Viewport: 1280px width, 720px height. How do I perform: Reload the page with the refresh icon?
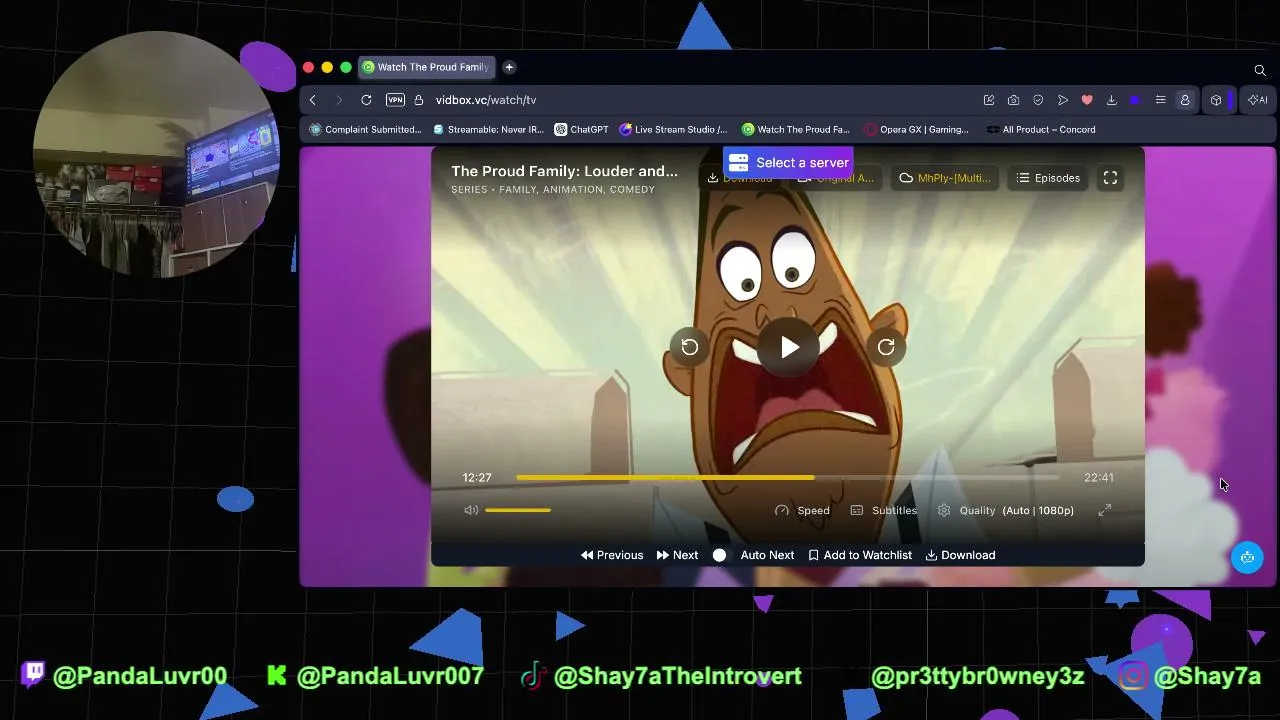click(366, 100)
